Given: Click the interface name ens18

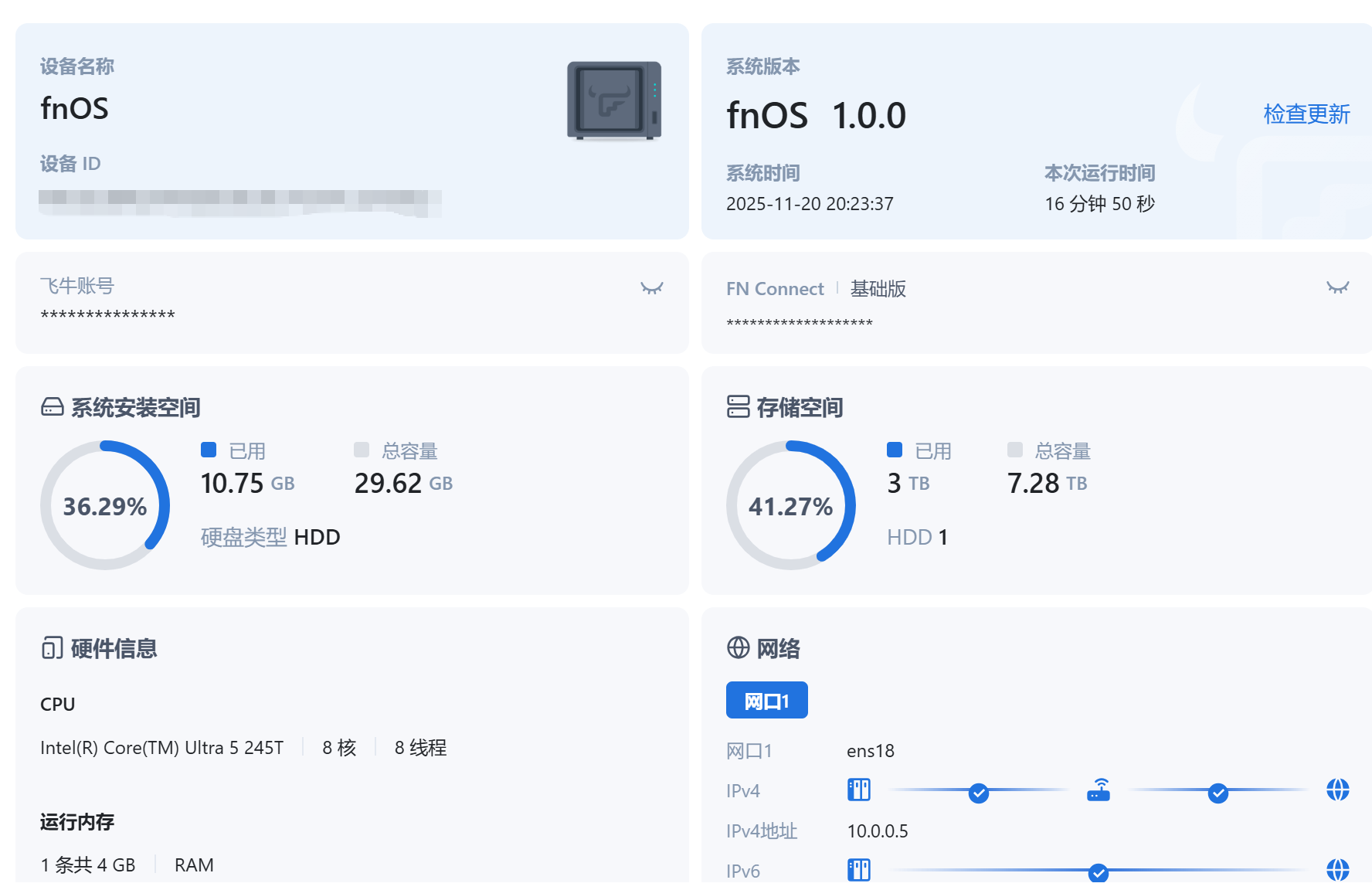Looking at the screenshot, I should (x=871, y=751).
